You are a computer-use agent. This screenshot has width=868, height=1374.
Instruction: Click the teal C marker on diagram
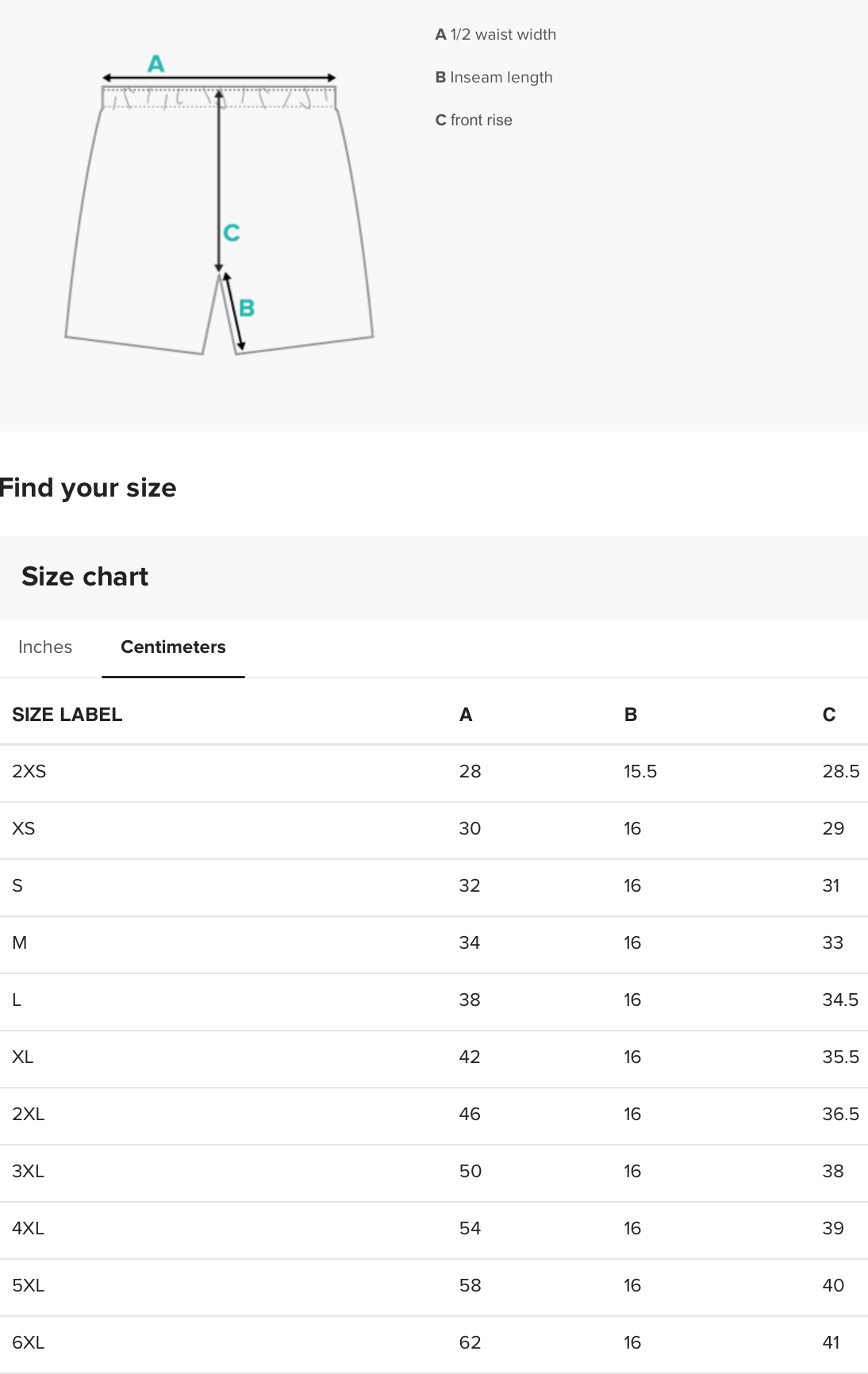click(x=232, y=232)
